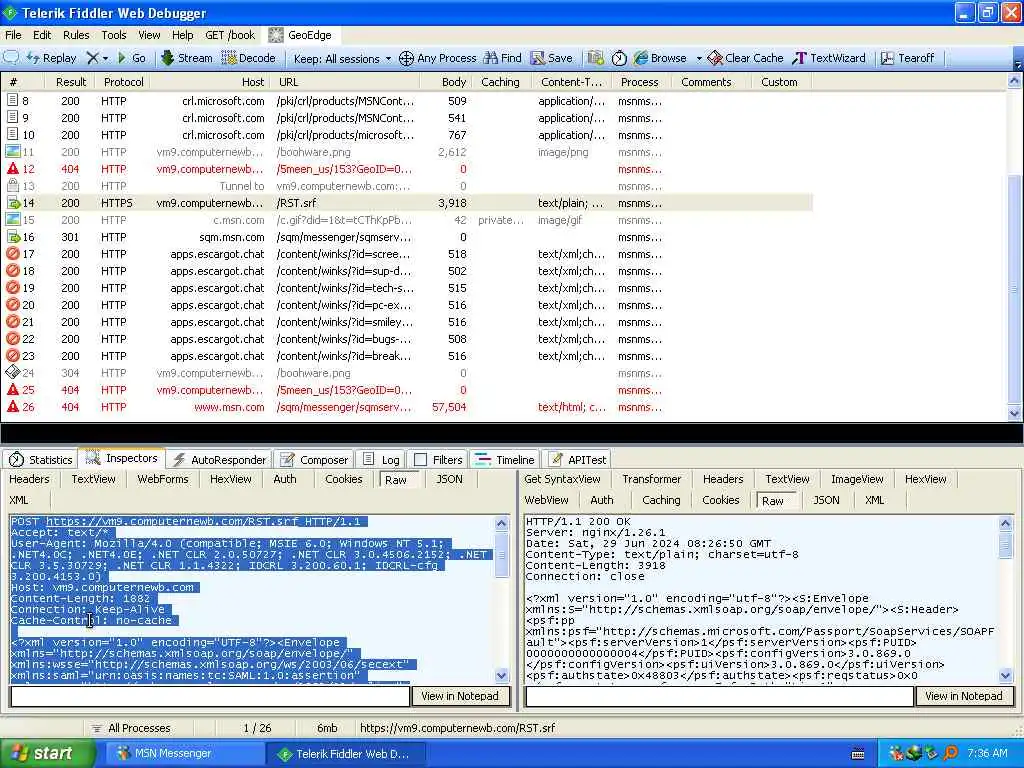Click the response pane search input field
The height and width of the screenshot is (768, 1024).
tap(719, 696)
